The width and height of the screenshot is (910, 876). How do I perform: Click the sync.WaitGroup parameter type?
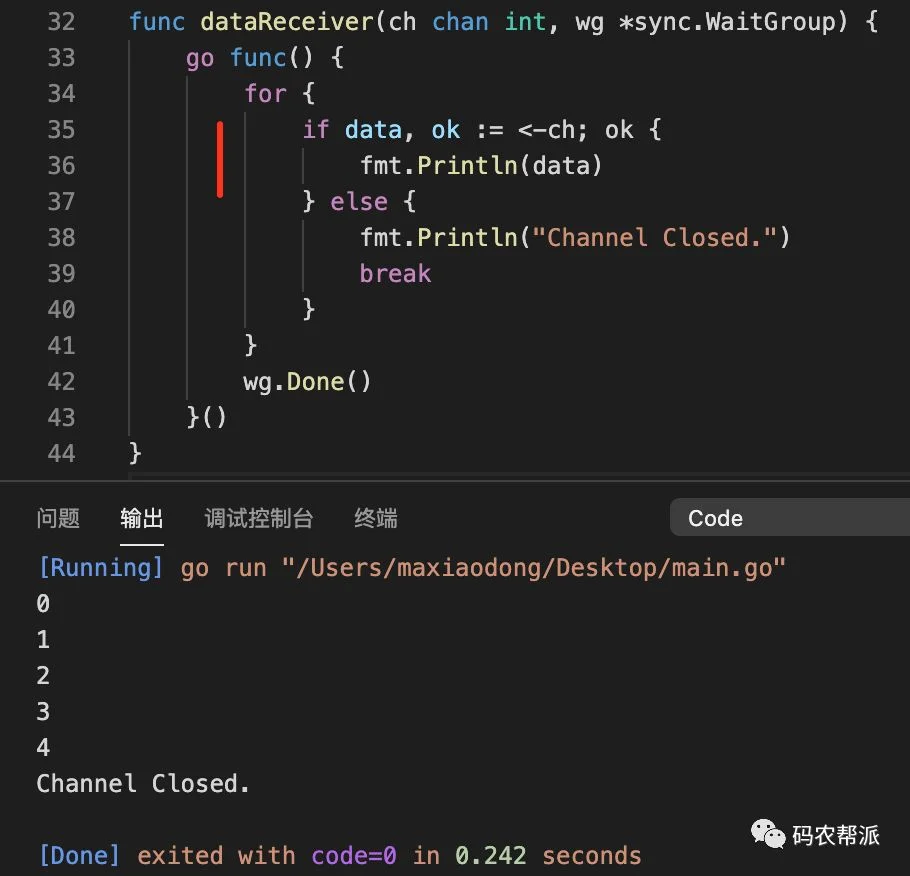pyautogui.click(x=735, y=22)
